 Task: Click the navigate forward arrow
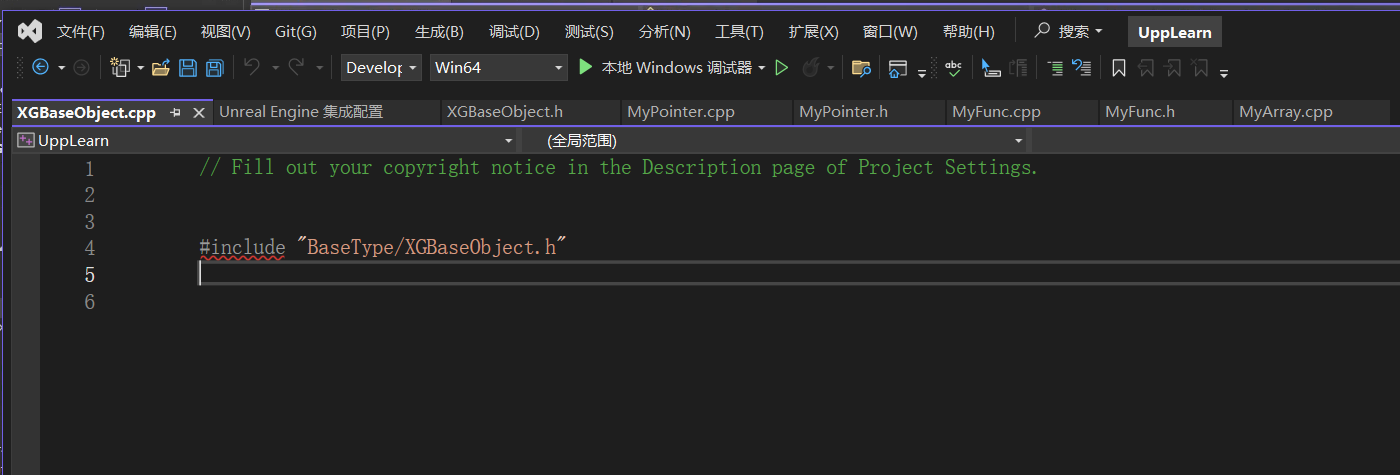point(81,68)
